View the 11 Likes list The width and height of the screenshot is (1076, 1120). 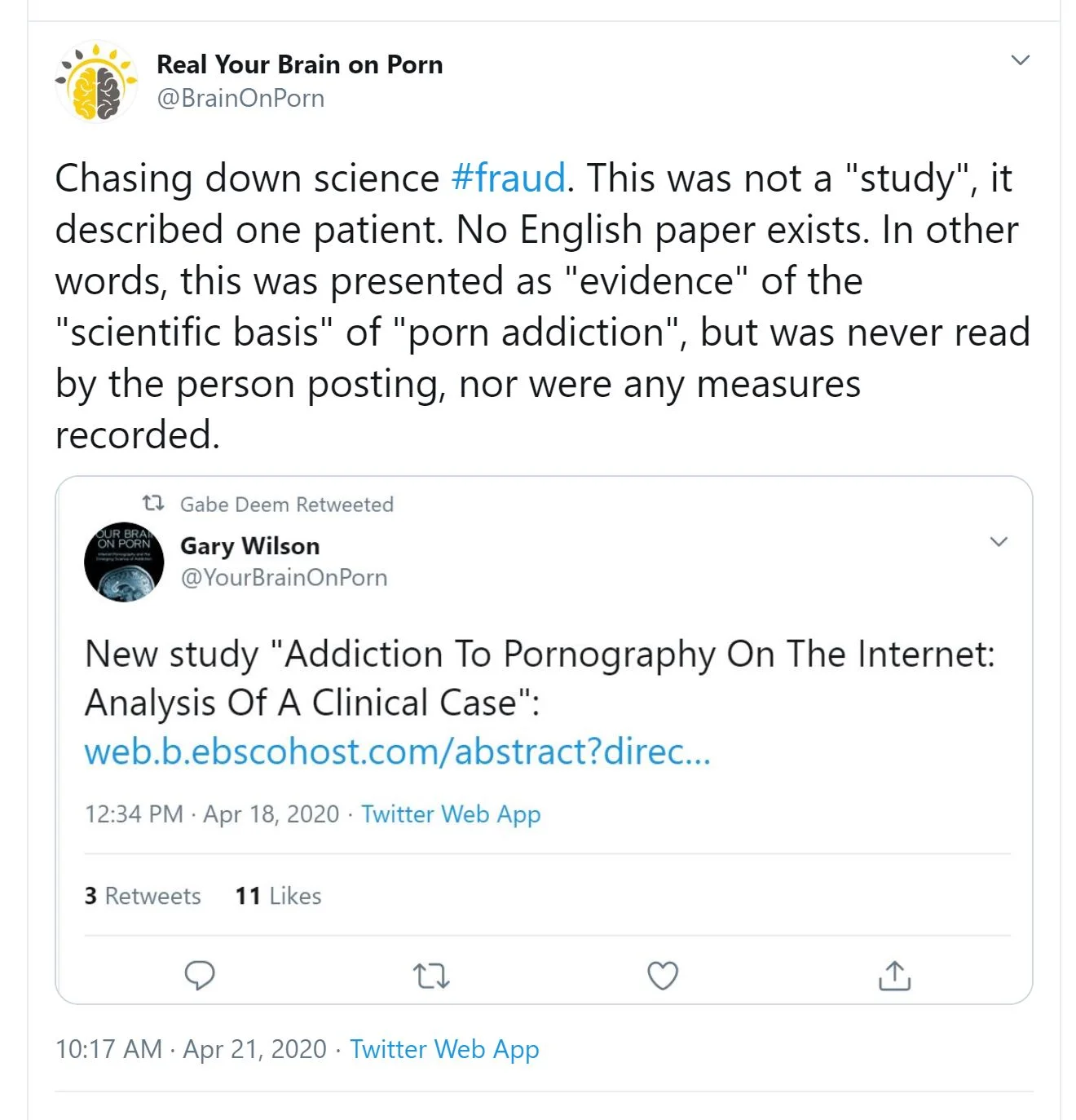coord(278,896)
